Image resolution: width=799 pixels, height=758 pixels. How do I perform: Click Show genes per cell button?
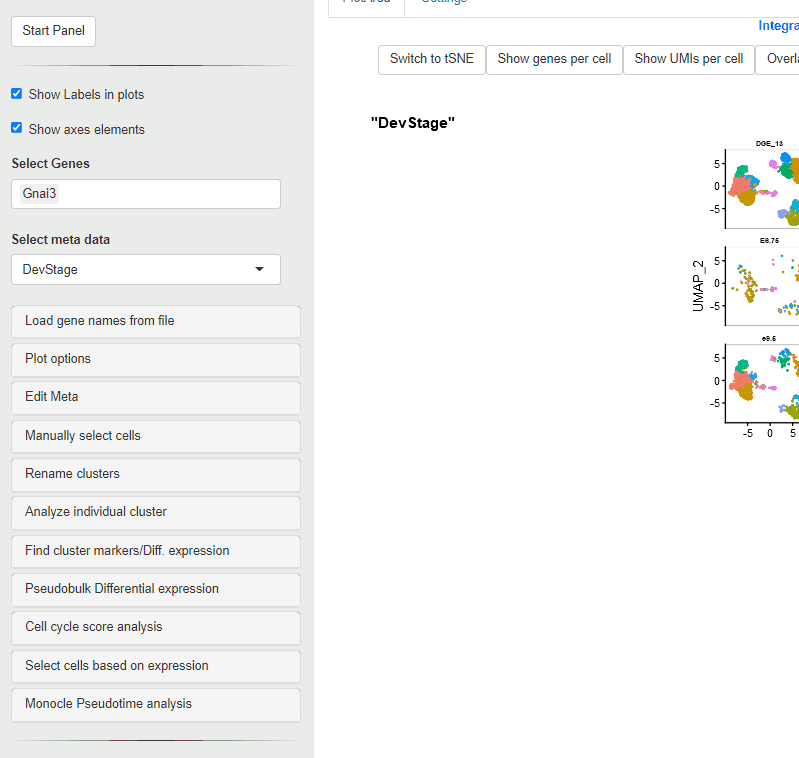click(x=554, y=59)
